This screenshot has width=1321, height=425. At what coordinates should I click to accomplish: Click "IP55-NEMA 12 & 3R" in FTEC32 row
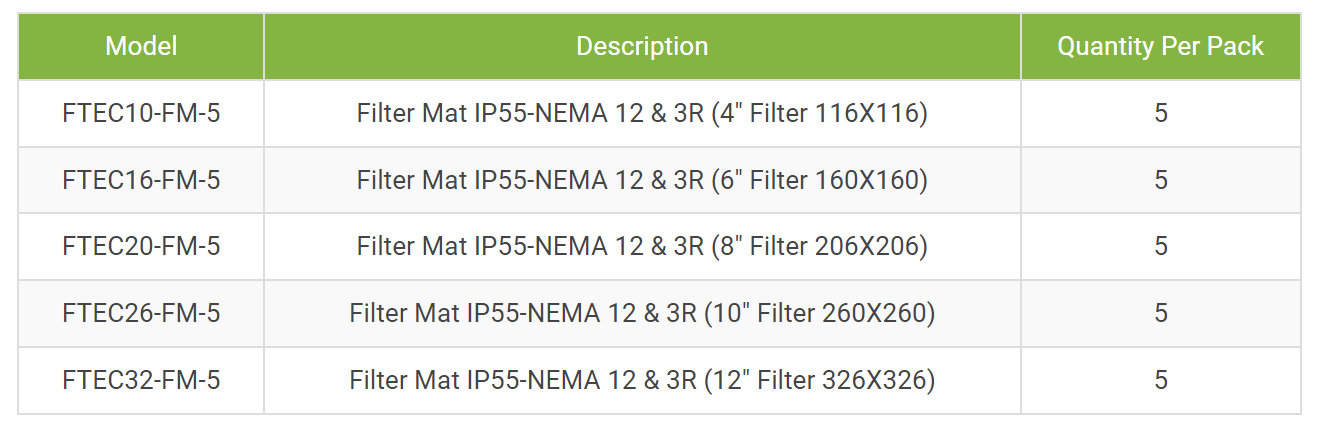(x=581, y=380)
